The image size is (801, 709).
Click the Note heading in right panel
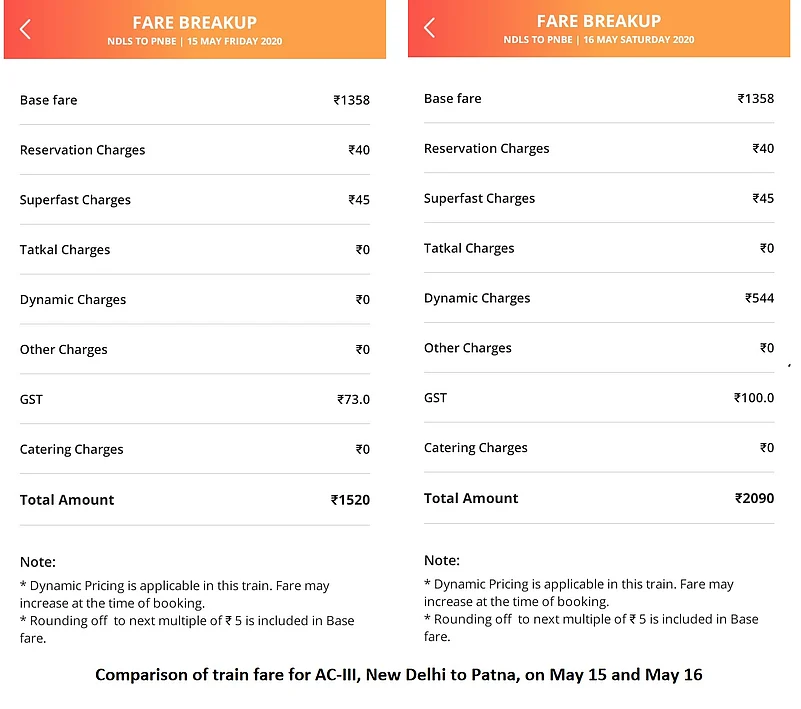pos(441,561)
